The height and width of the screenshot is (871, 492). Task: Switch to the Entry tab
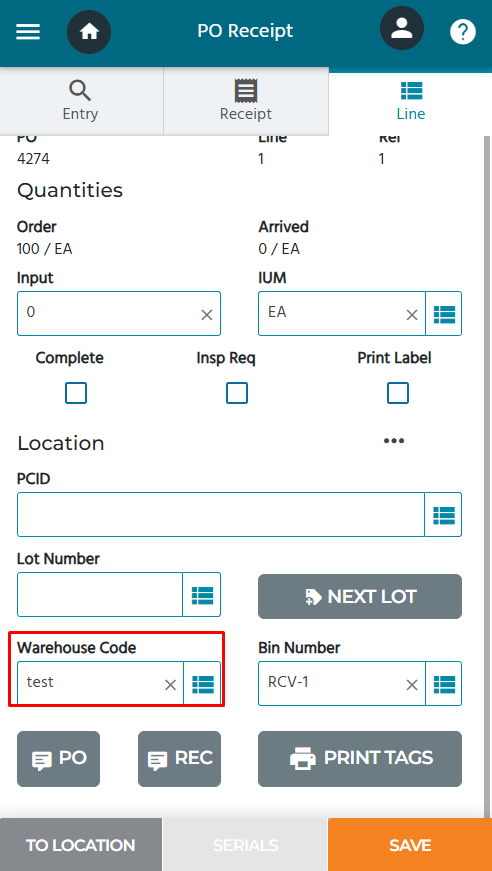coord(81,101)
